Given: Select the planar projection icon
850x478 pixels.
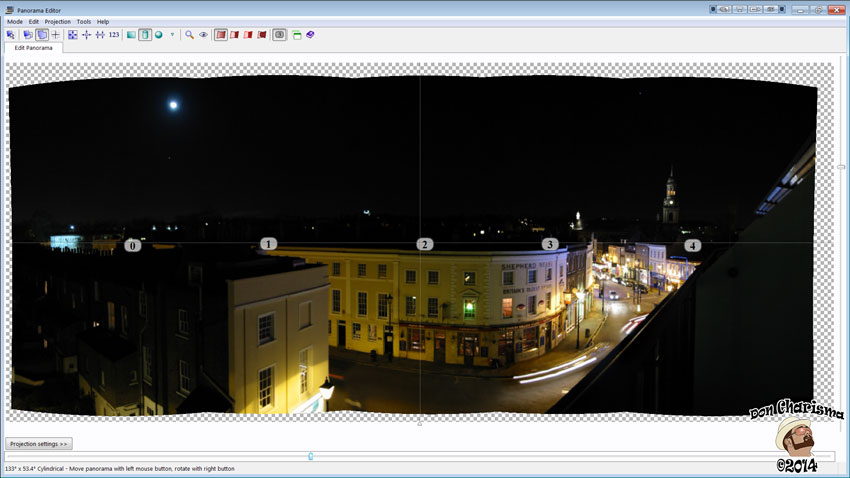Looking at the screenshot, I should coord(131,34).
